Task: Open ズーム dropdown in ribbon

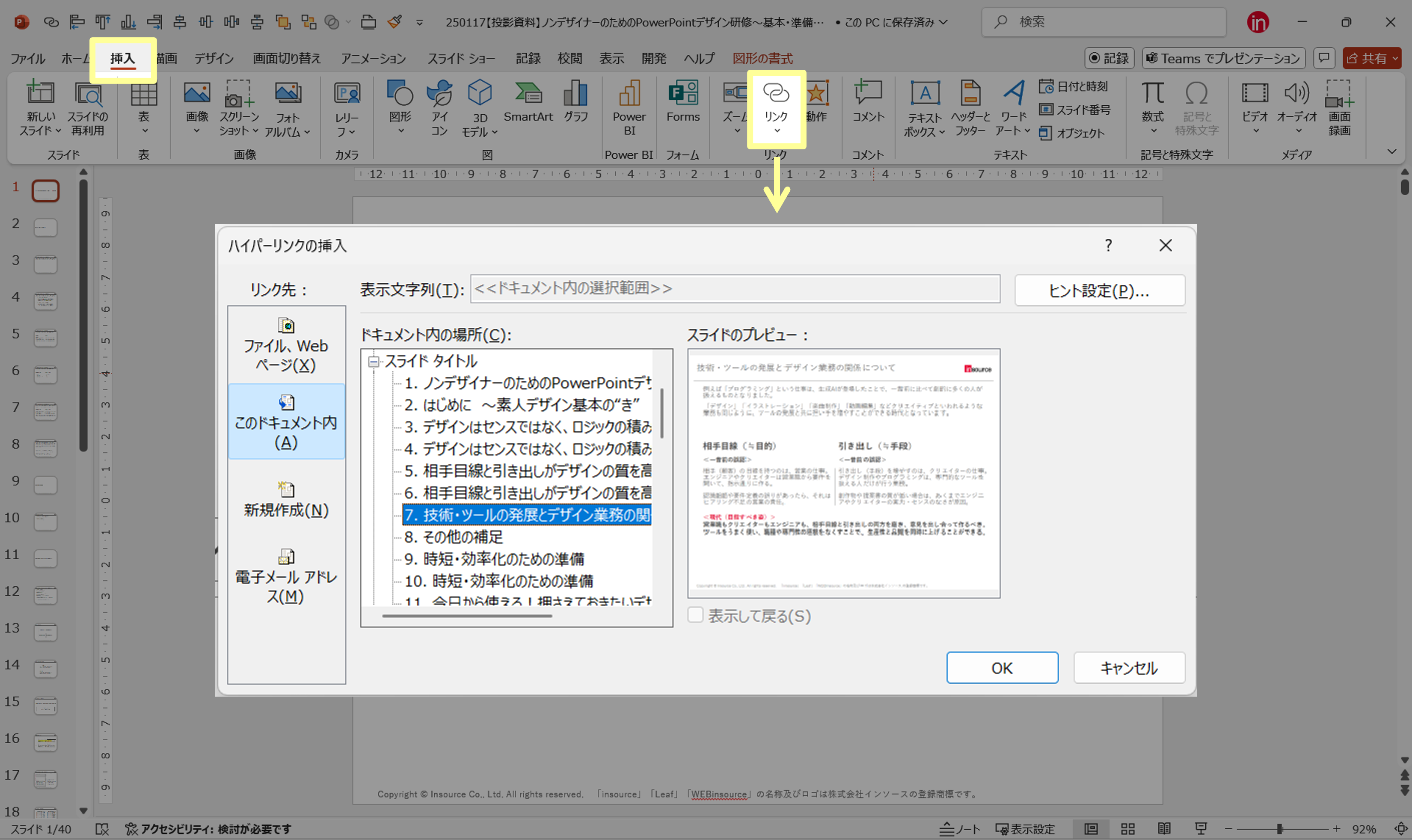Action: [x=737, y=131]
